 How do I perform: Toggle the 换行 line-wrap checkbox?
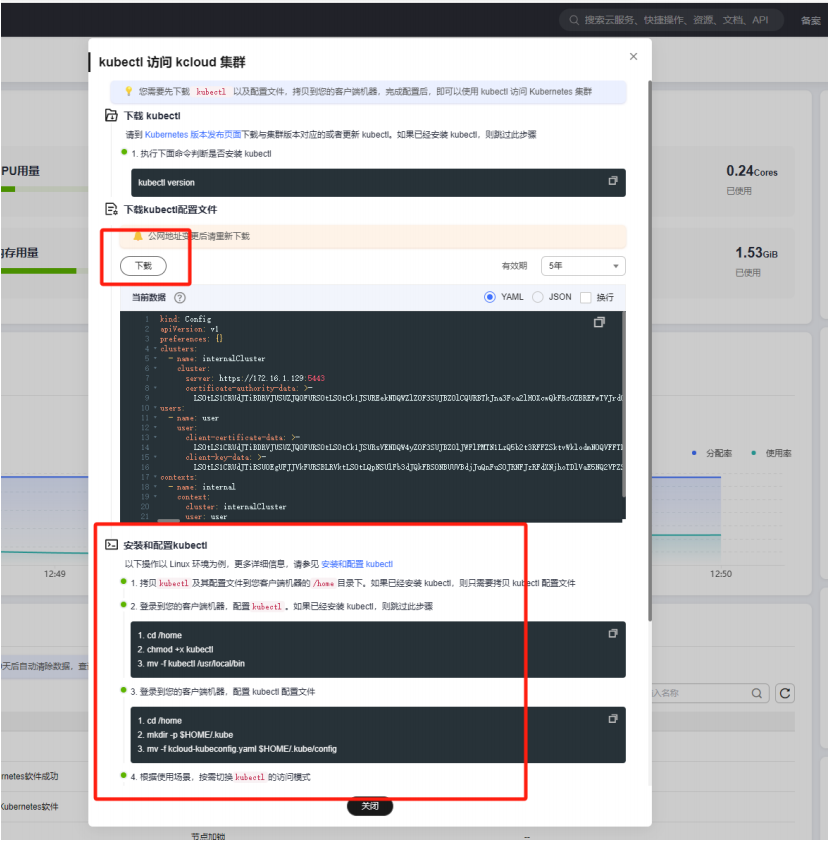[586, 298]
